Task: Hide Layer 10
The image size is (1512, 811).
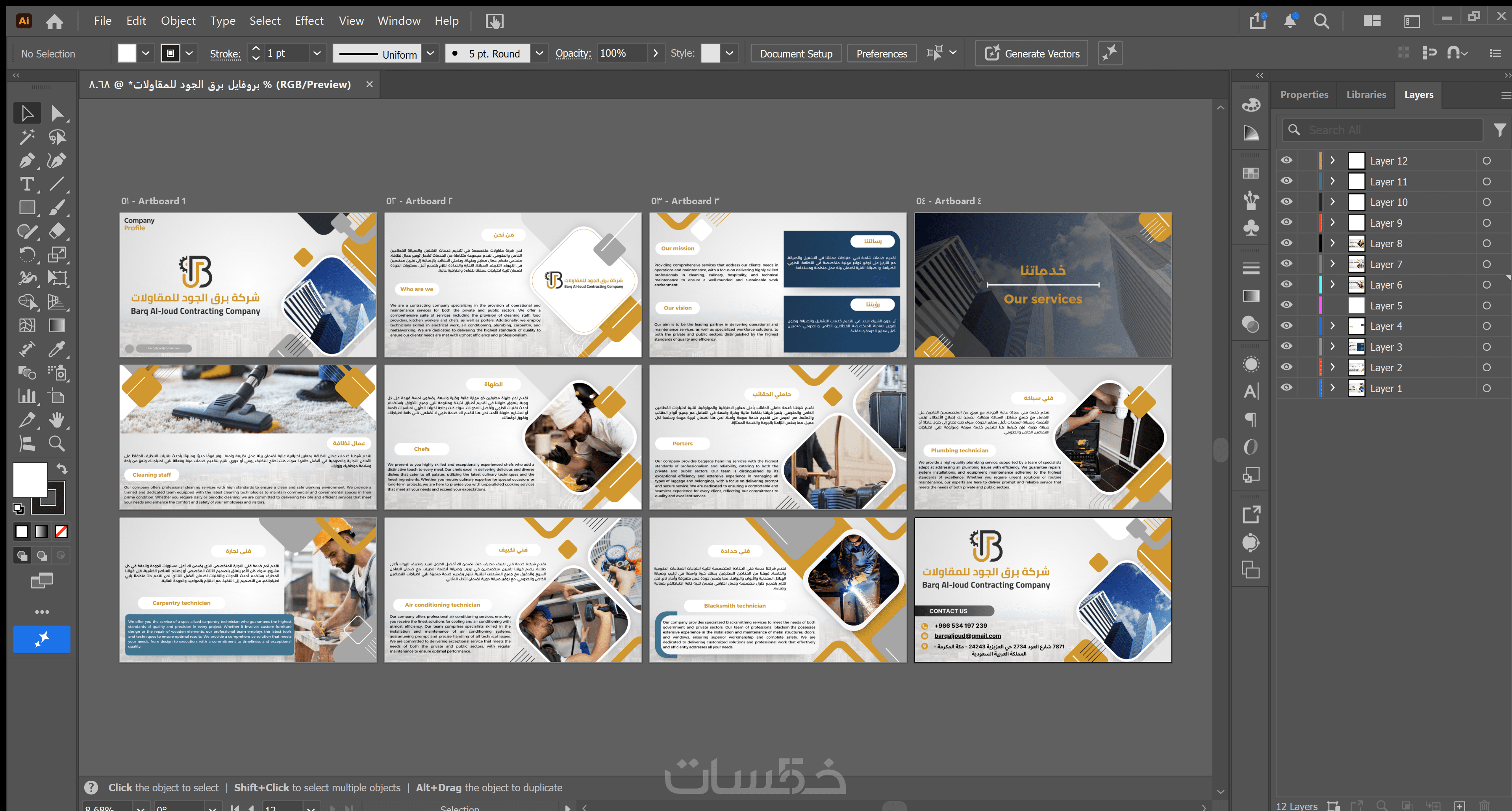Action: (1286, 202)
